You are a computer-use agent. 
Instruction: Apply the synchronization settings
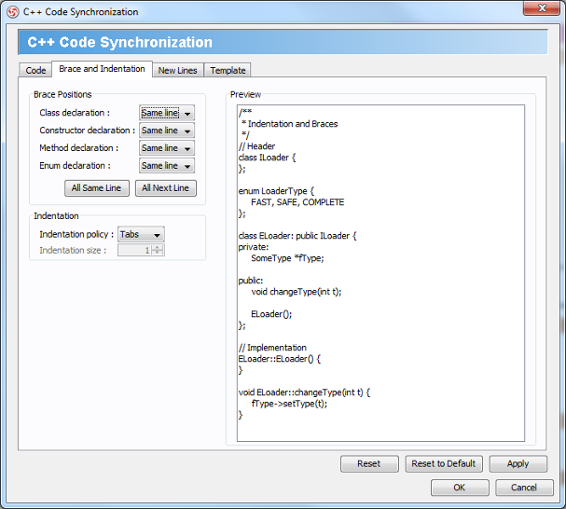pyautogui.click(x=518, y=464)
